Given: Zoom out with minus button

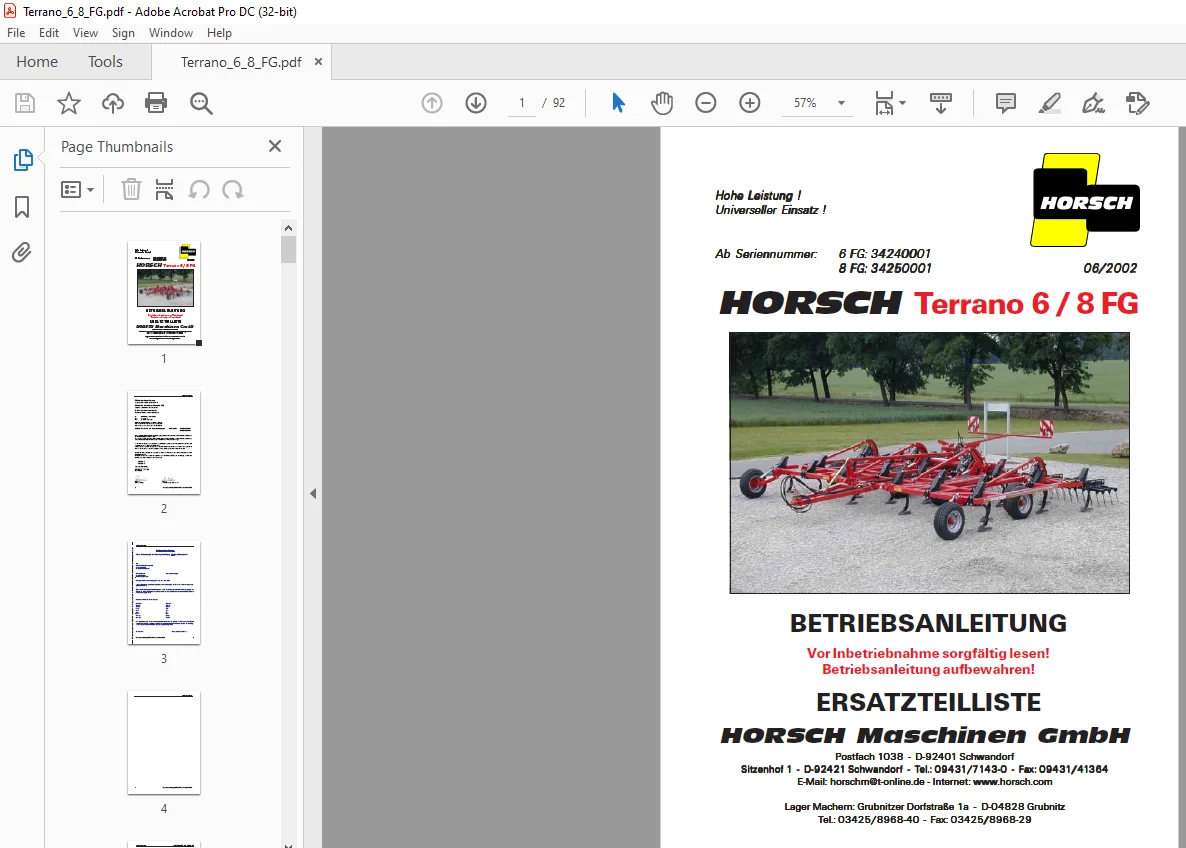Looking at the screenshot, I should point(706,103).
